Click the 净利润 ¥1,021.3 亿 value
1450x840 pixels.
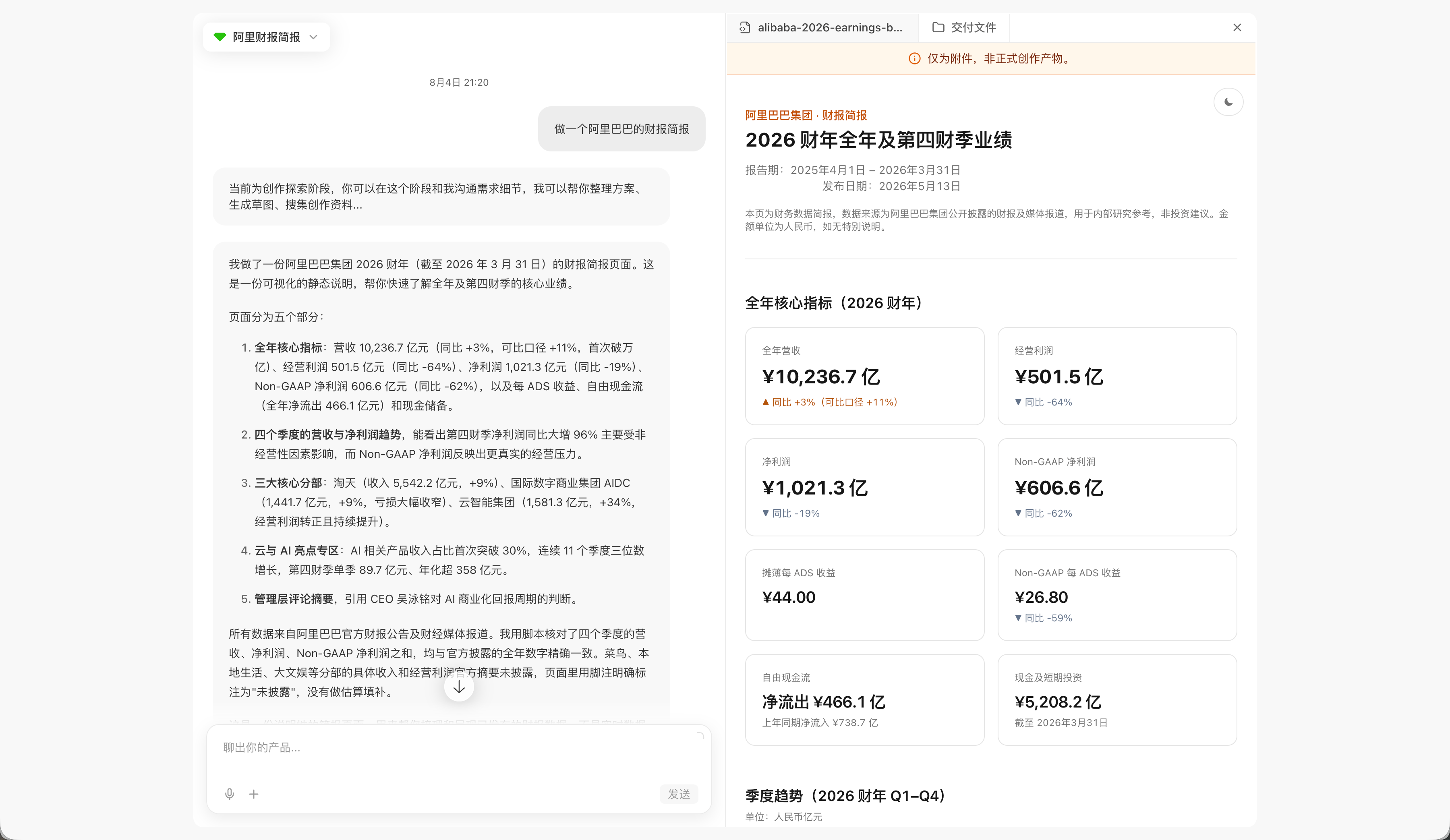pyautogui.click(x=815, y=488)
